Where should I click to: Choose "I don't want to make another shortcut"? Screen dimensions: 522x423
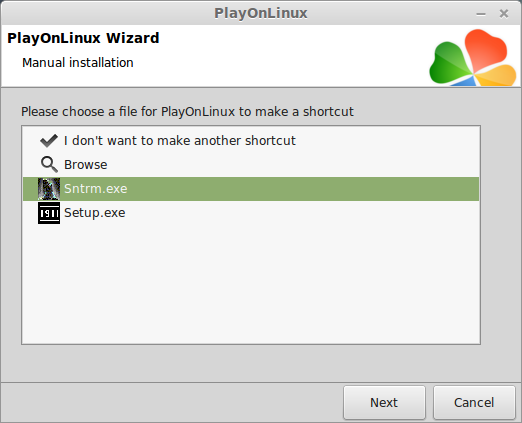[180, 141]
